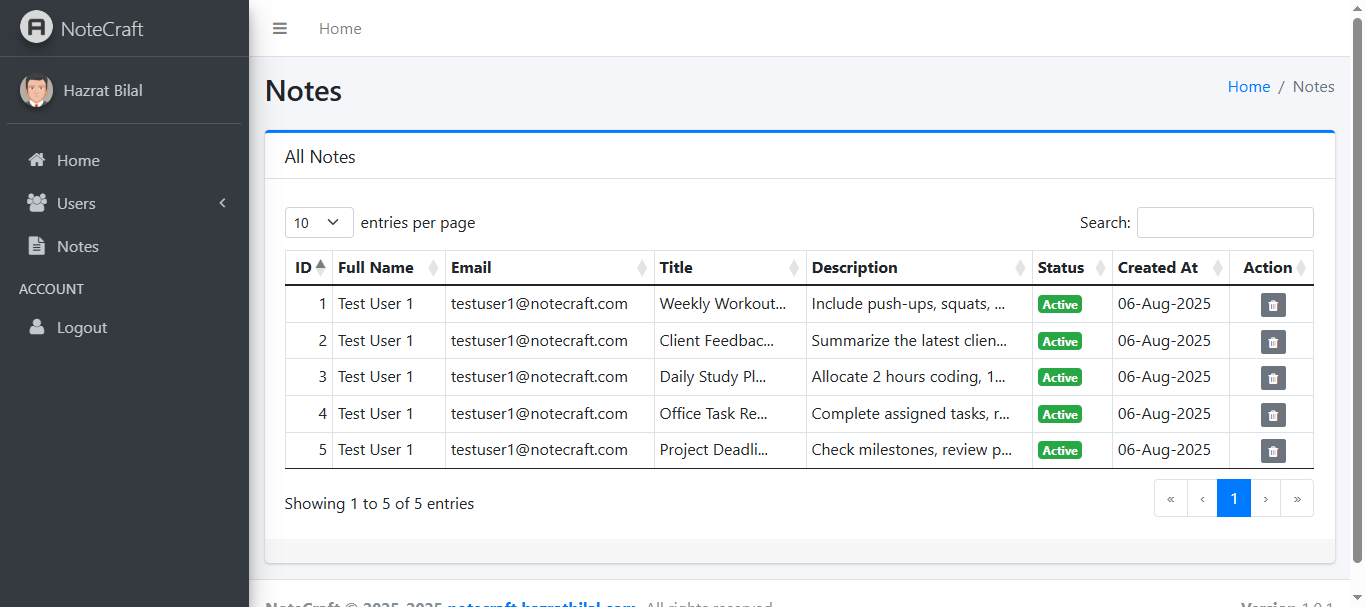Click 'Showing 1 to 5 of 5 entries' text
The width and height of the screenshot is (1365, 607).
point(380,504)
